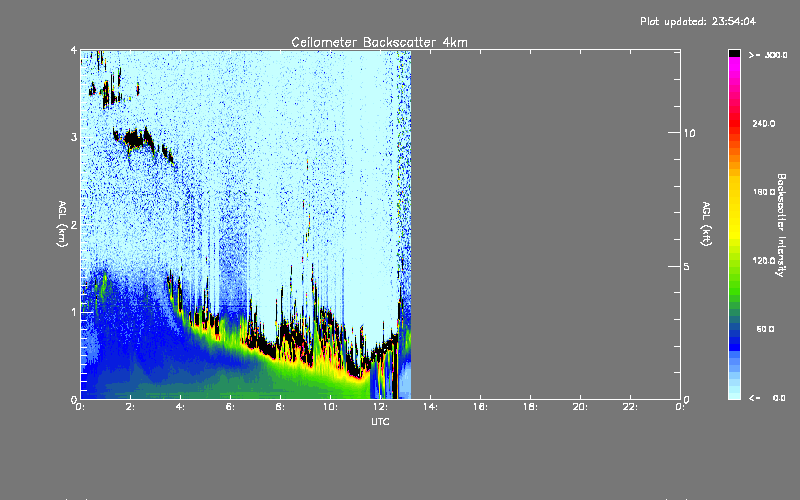Select the '4:' UTC tick label
The width and height of the screenshot is (800, 500).
pyautogui.click(x=181, y=407)
